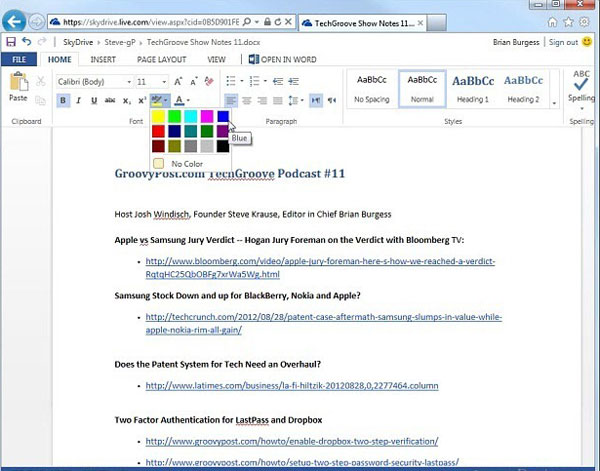Viewport: 600px width, 471px height.
Task: Click the right-to-left text direction icon
Action: click(x=332, y=100)
